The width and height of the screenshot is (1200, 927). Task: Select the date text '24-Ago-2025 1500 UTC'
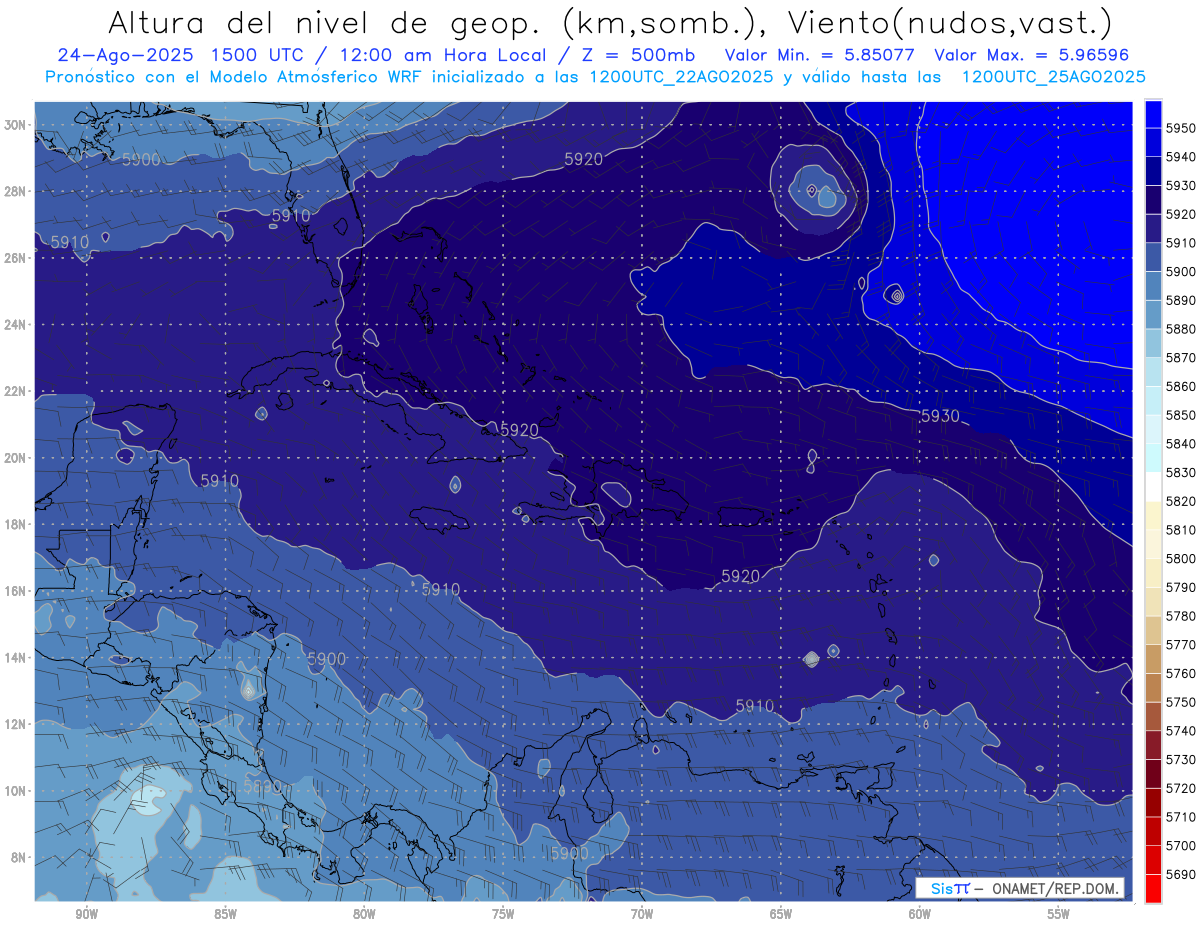click(182, 56)
